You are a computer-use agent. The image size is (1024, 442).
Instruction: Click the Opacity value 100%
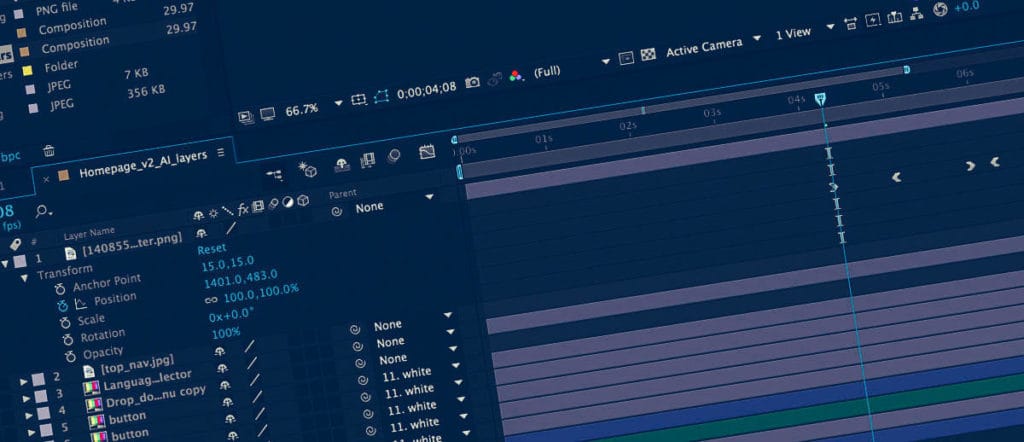225,333
